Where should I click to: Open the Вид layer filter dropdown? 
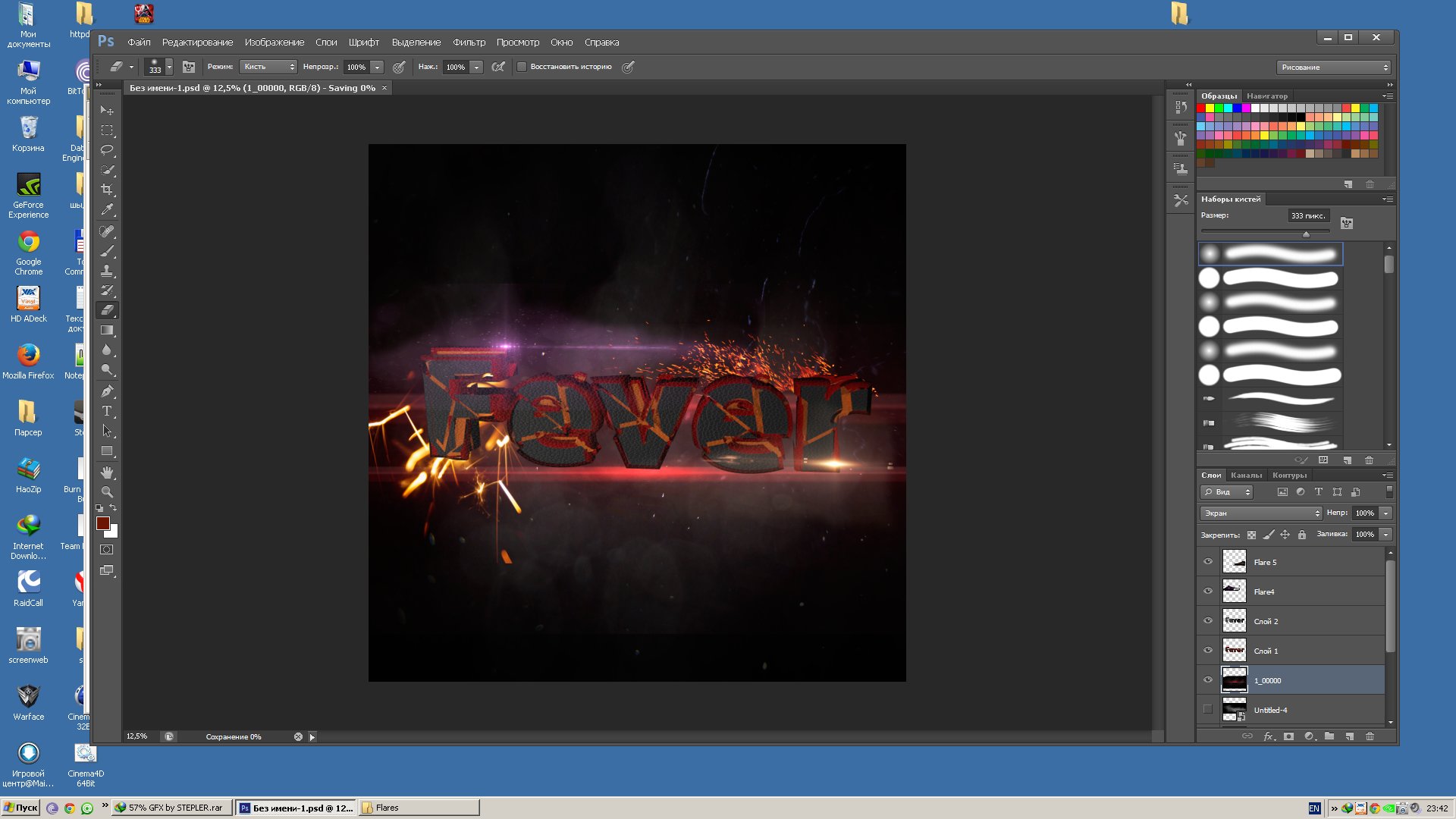point(1226,492)
